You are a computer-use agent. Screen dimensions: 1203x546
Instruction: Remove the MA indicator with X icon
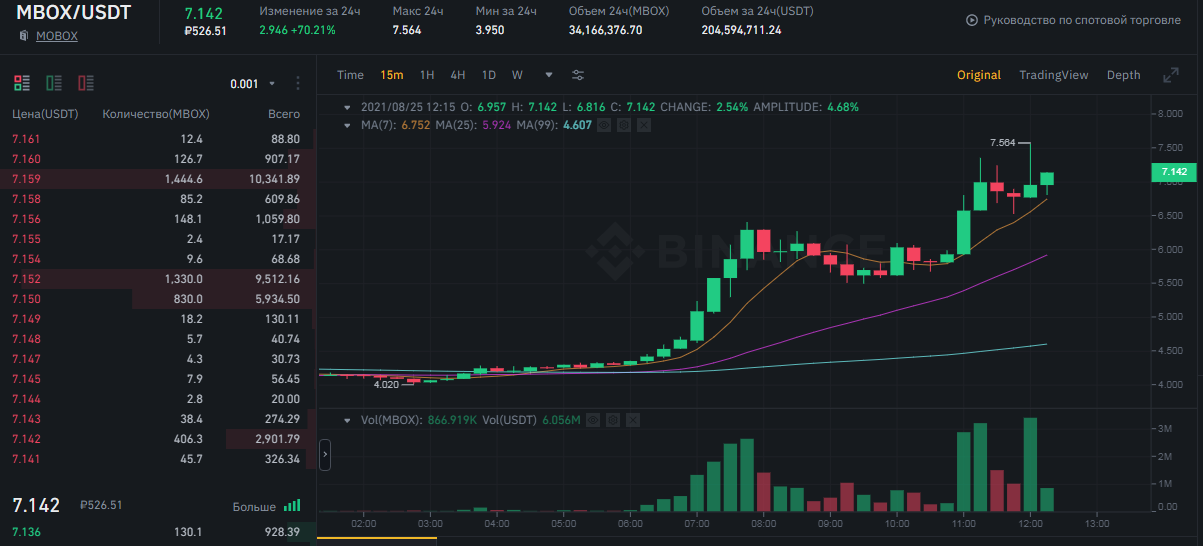click(x=644, y=125)
